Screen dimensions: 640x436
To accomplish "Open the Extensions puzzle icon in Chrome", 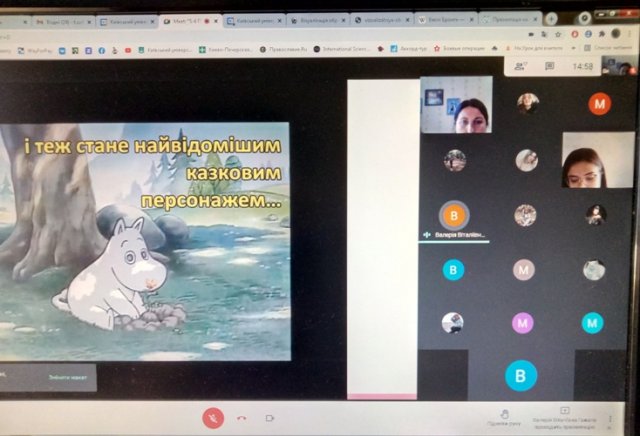I will 602,34.
